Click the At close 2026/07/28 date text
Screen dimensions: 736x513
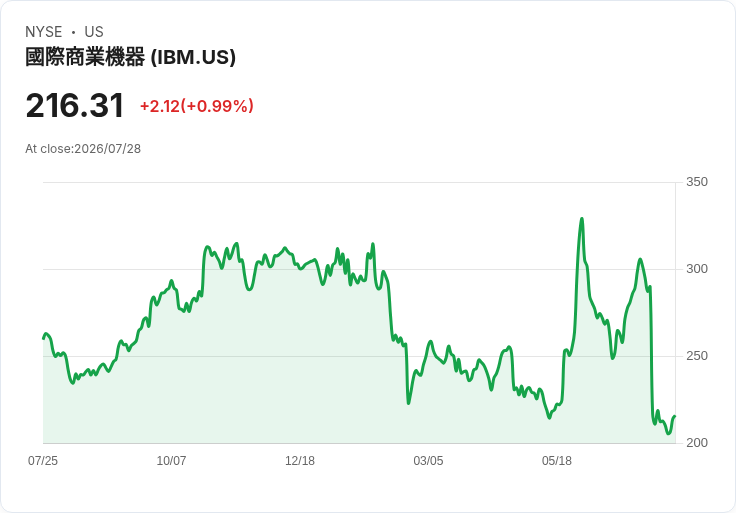coord(83,149)
